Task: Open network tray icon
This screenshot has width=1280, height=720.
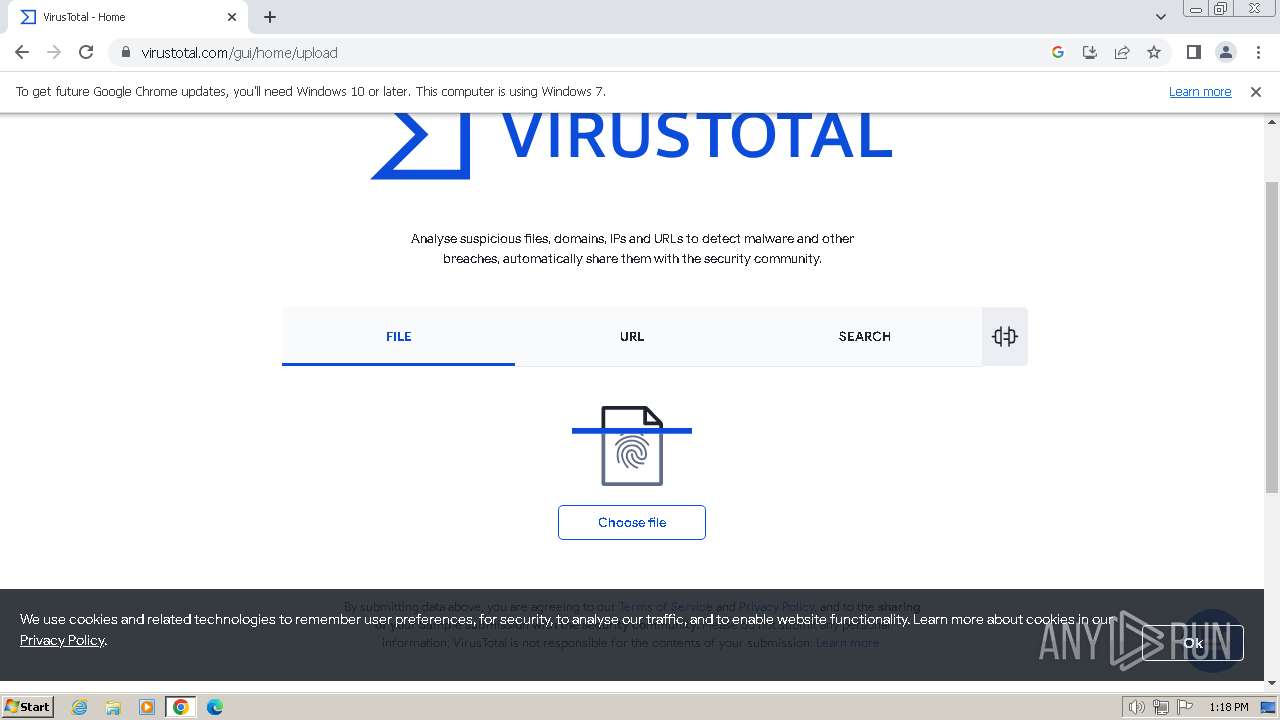Action: pyautogui.click(x=1161, y=707)
